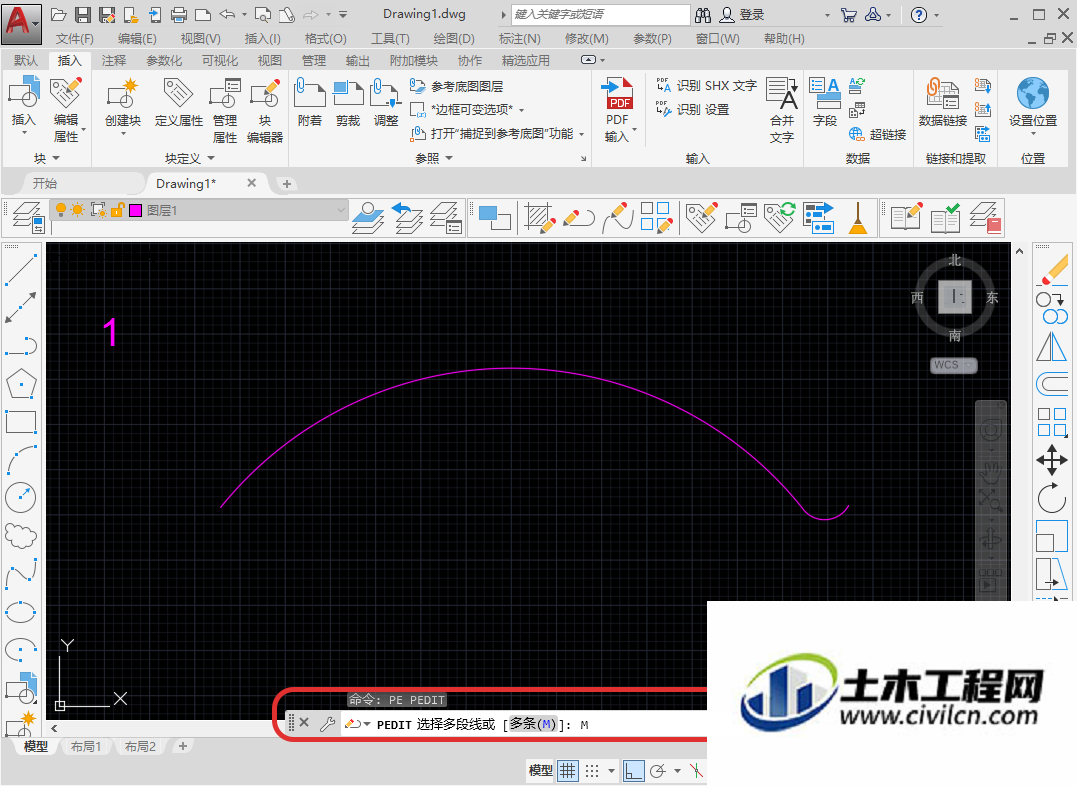Select the Circle tool in the left toolbar

pos(21,497)
